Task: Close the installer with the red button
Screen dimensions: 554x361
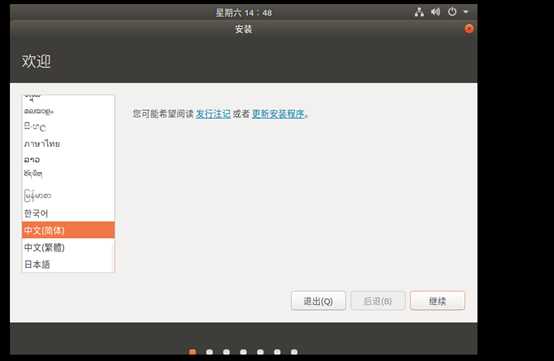Action: point(469,29)
